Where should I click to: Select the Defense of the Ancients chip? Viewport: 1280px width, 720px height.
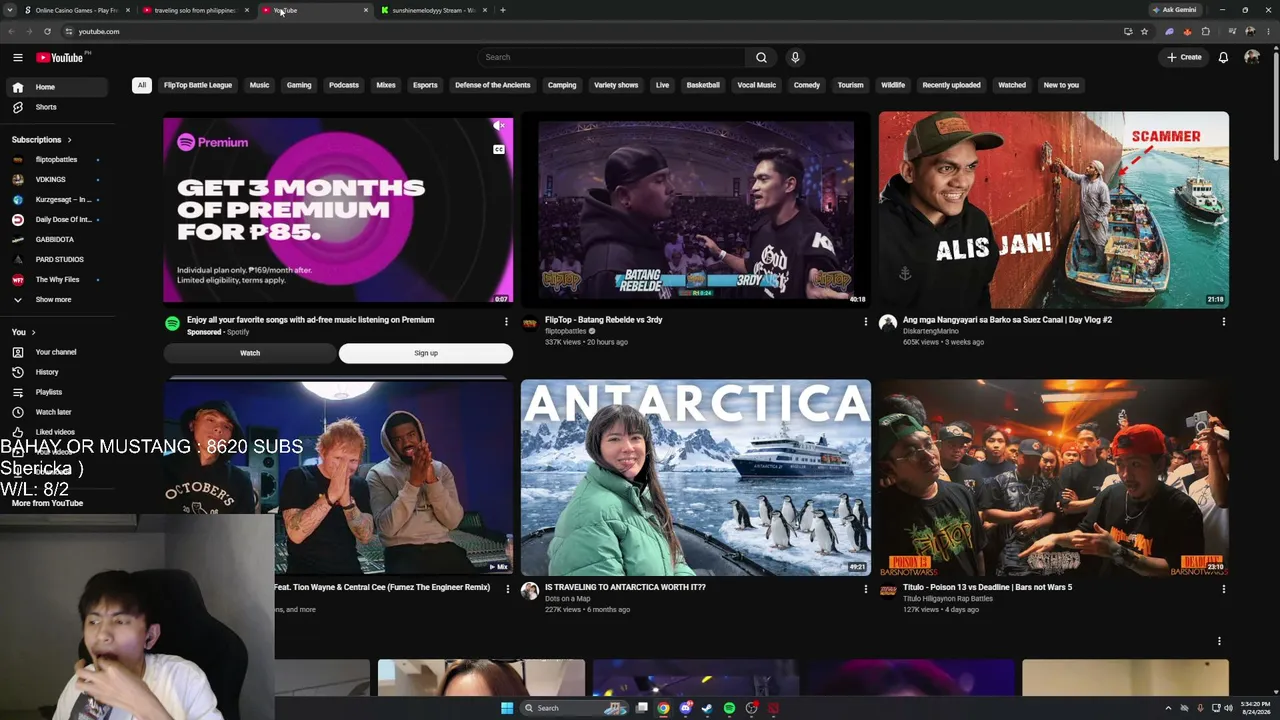coord(493,85)
